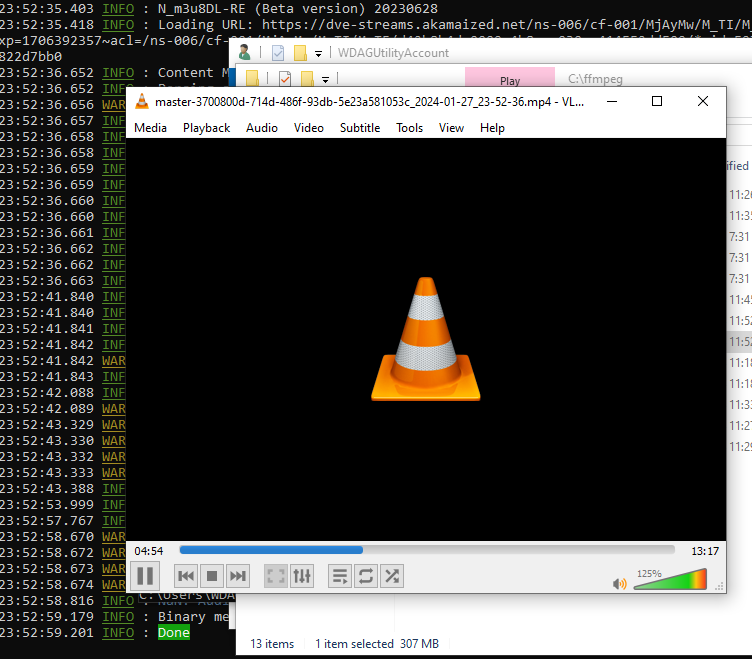This screenshot has width=752, height=659.
Task: Open the Tools menu
Action: click(x=410, y=128)
